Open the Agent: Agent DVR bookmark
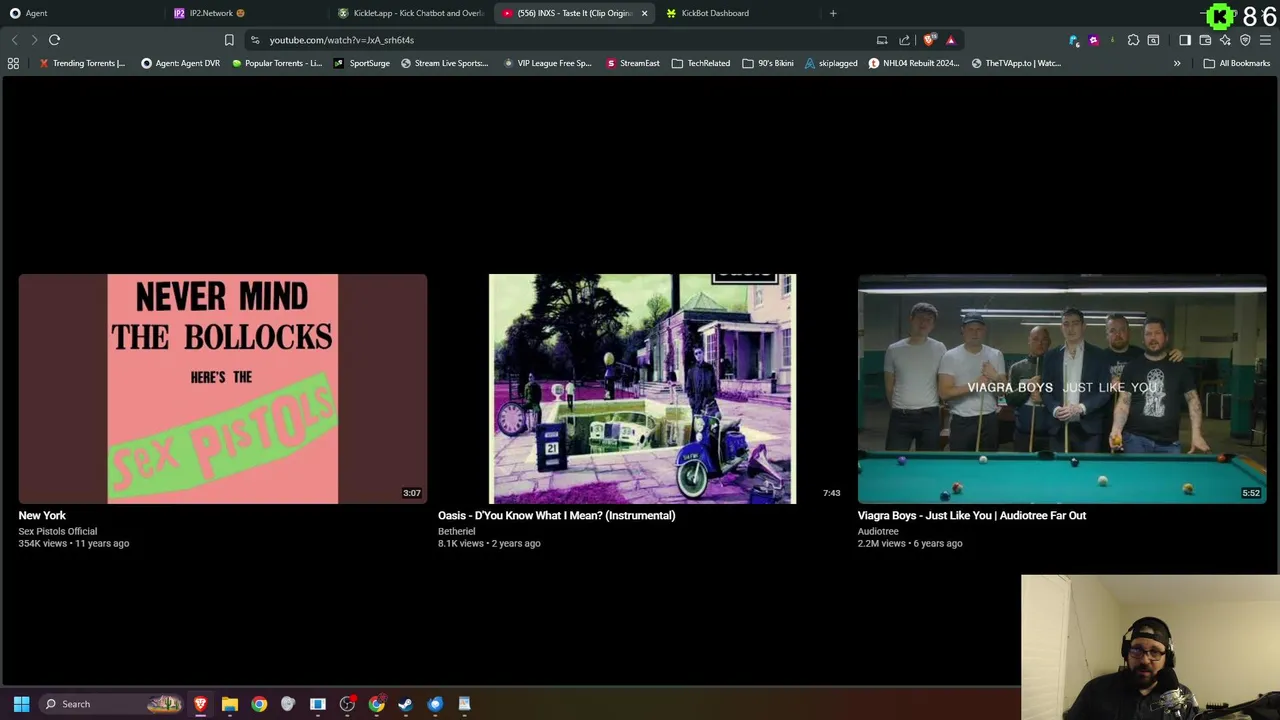 (x=181, y=63)
